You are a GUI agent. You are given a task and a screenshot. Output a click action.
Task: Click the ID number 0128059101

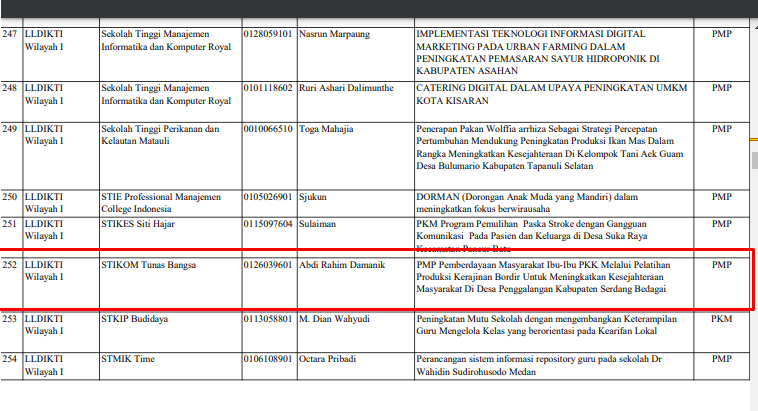[268, 34]
